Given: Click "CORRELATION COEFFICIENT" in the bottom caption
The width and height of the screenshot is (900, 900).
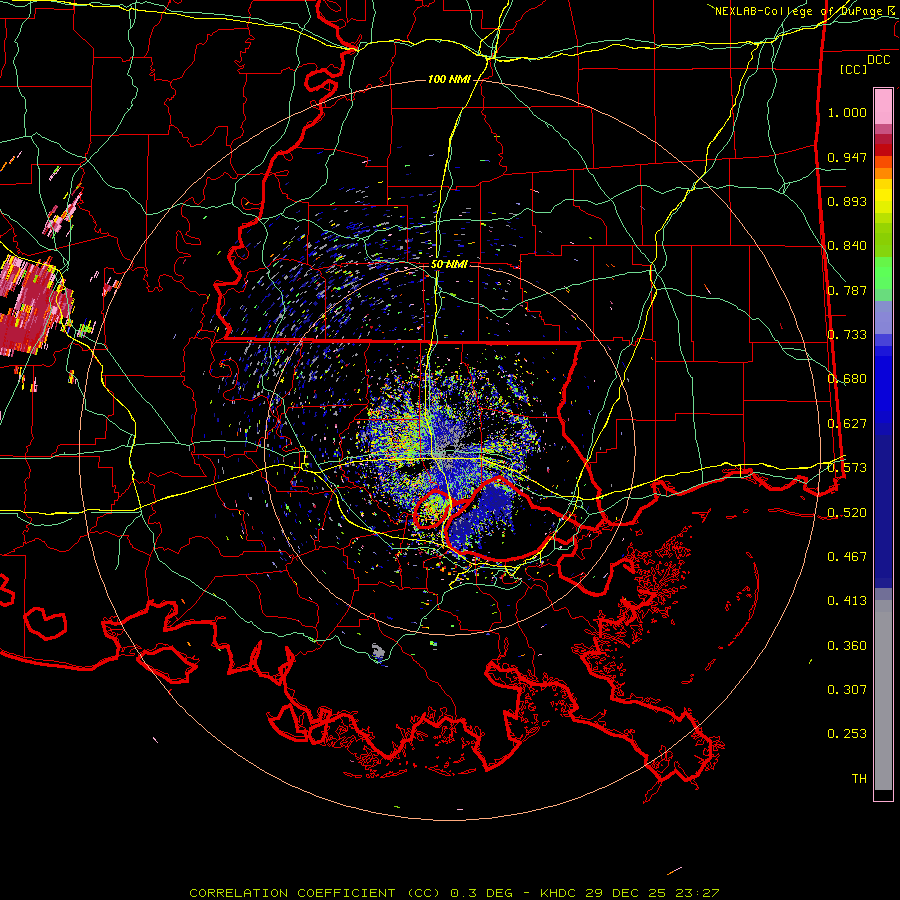Looking at the screenshot, I should pyautogui.click(x=292, y=893).
